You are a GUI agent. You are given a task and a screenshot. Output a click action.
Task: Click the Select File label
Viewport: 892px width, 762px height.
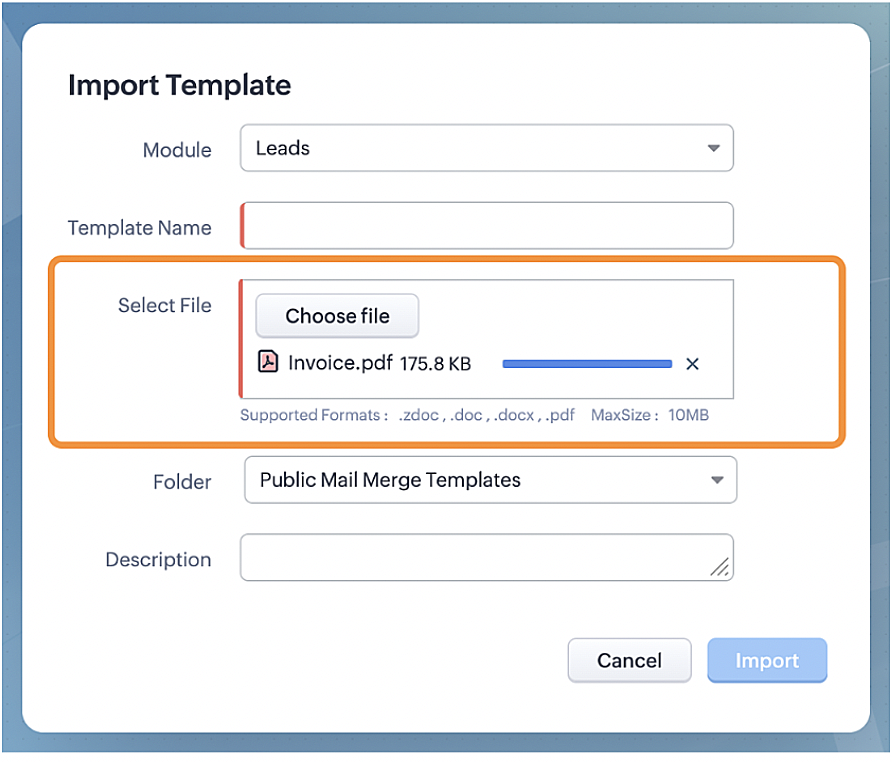pos(164,305)
